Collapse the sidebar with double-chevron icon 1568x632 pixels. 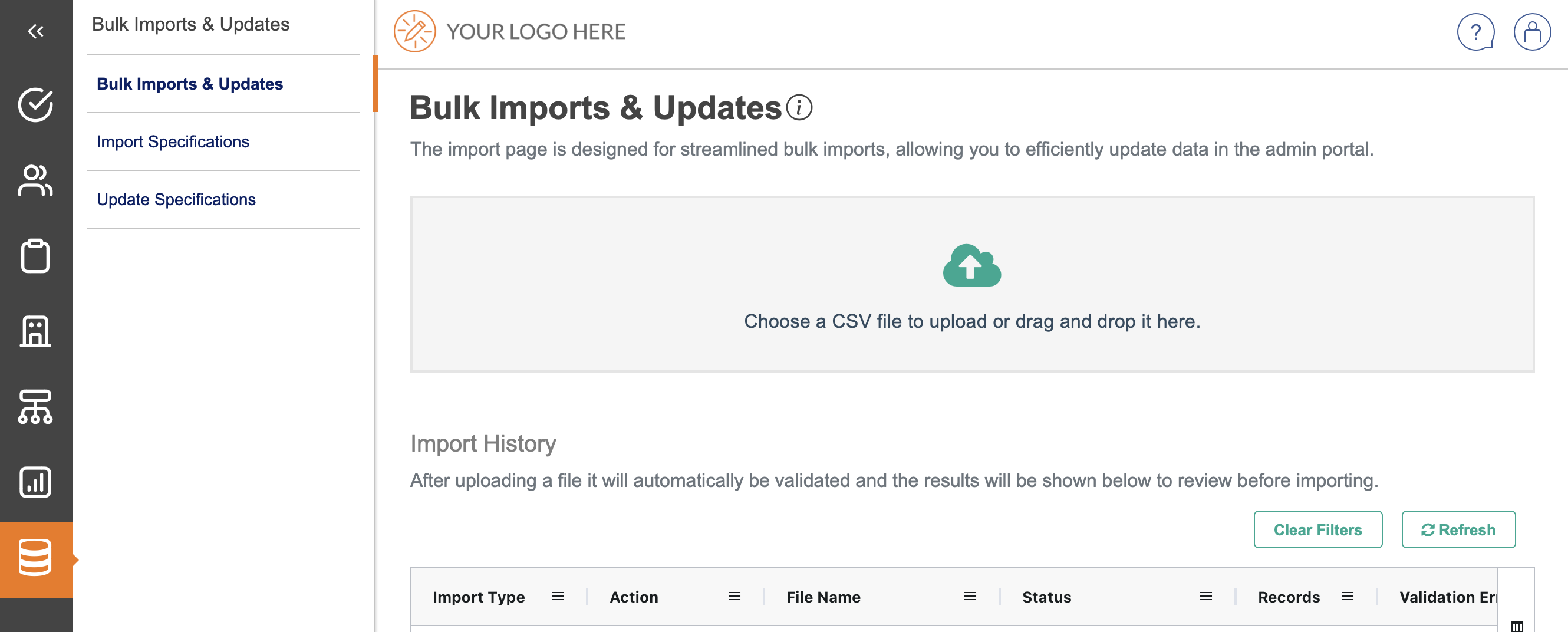pos(35,31)
